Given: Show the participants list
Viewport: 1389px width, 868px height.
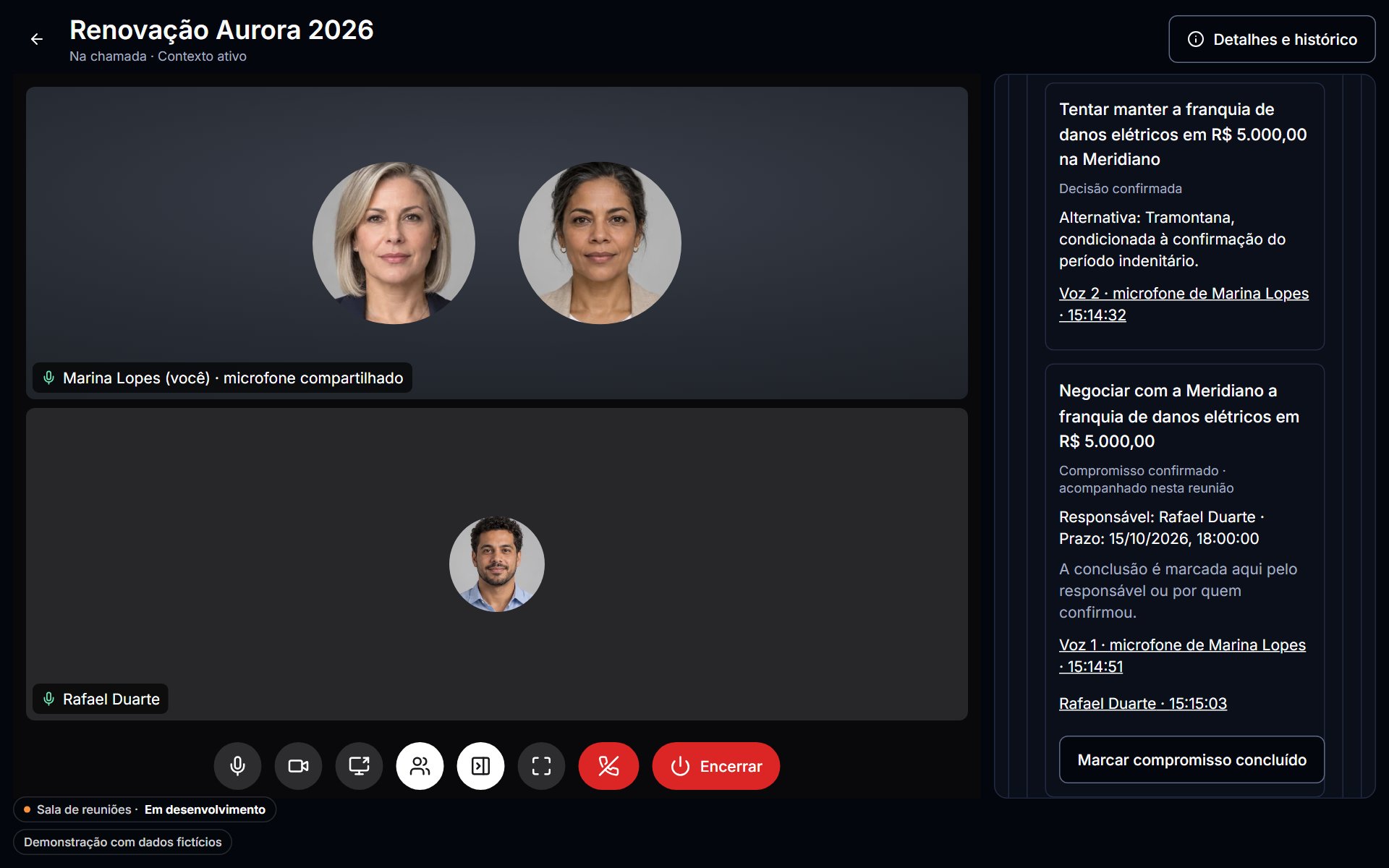Looking at the screenshot, I should pos(420,766).
